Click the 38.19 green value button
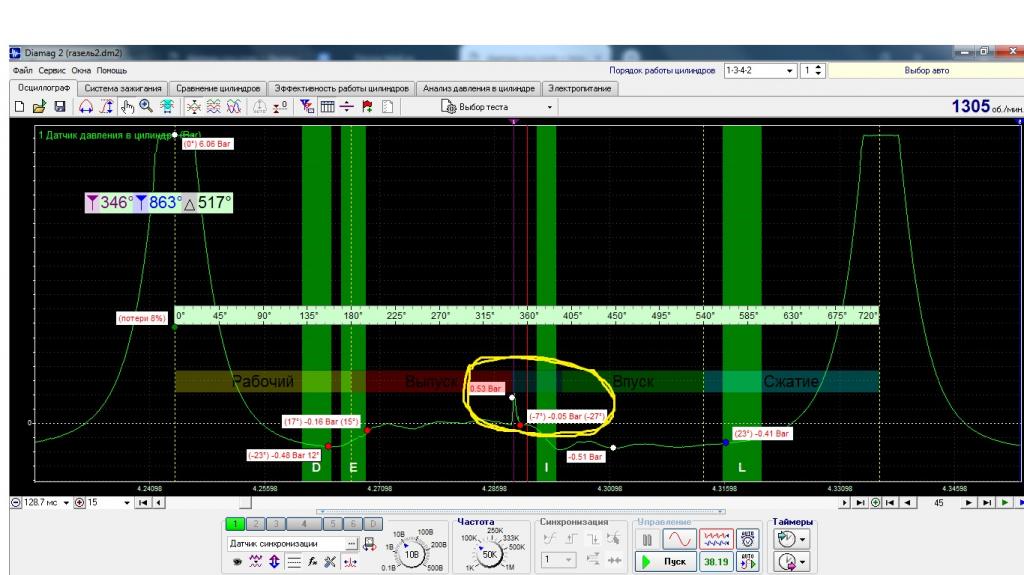This screenshot has height=575, width=1024. [x=716, y=561]
